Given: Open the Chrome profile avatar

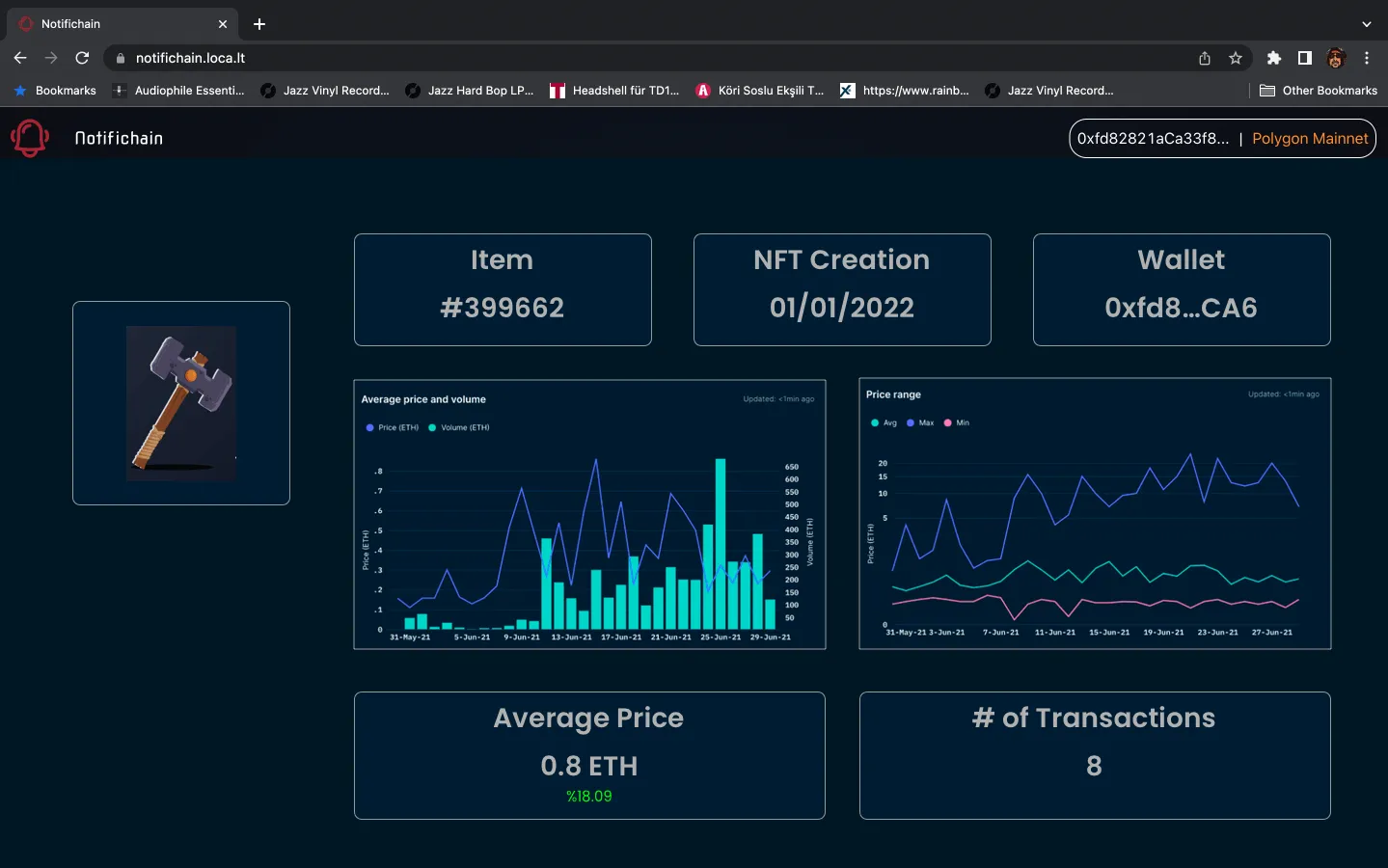Looking at the screenshot, I should [x=1336, y=58].
